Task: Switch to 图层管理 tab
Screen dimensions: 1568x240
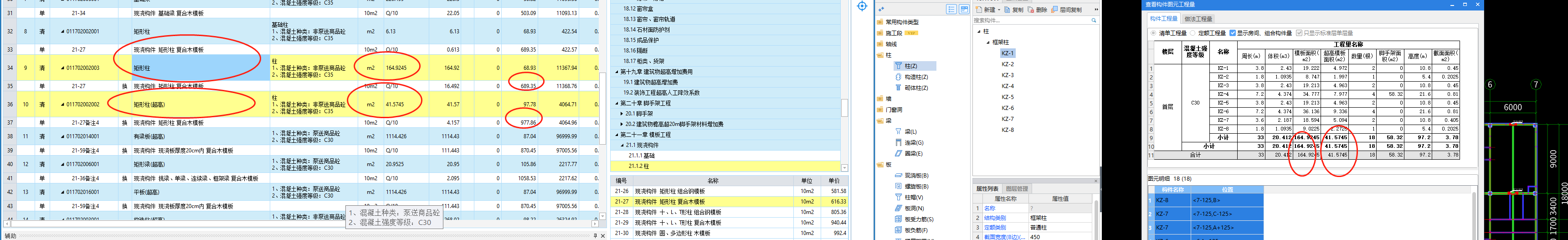Action: (1017, 189)
